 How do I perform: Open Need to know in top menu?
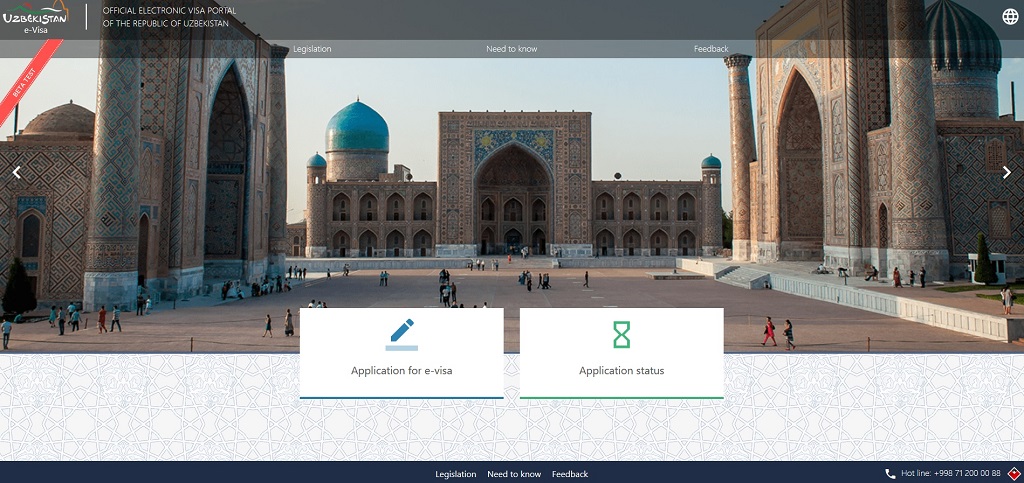(512, 49)
